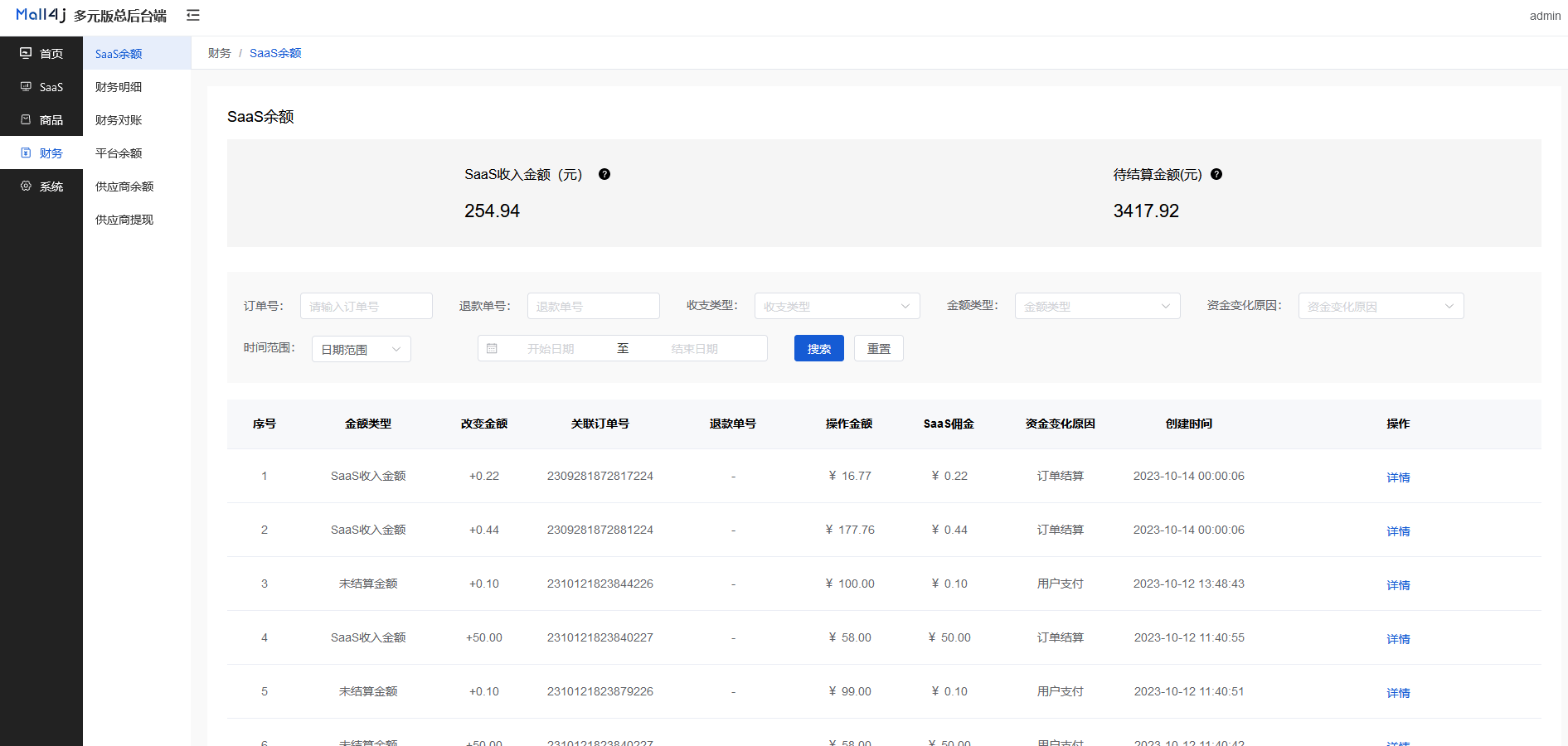This screenshot has width=1568, height=746.
Task: Open 系统 section in main menu
Action: coord(41,186)
